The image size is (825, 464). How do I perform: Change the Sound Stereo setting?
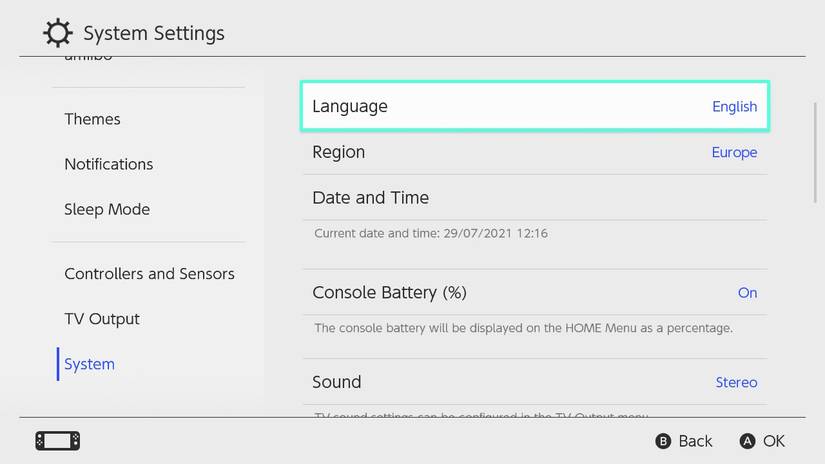click(x=736, y=382)
